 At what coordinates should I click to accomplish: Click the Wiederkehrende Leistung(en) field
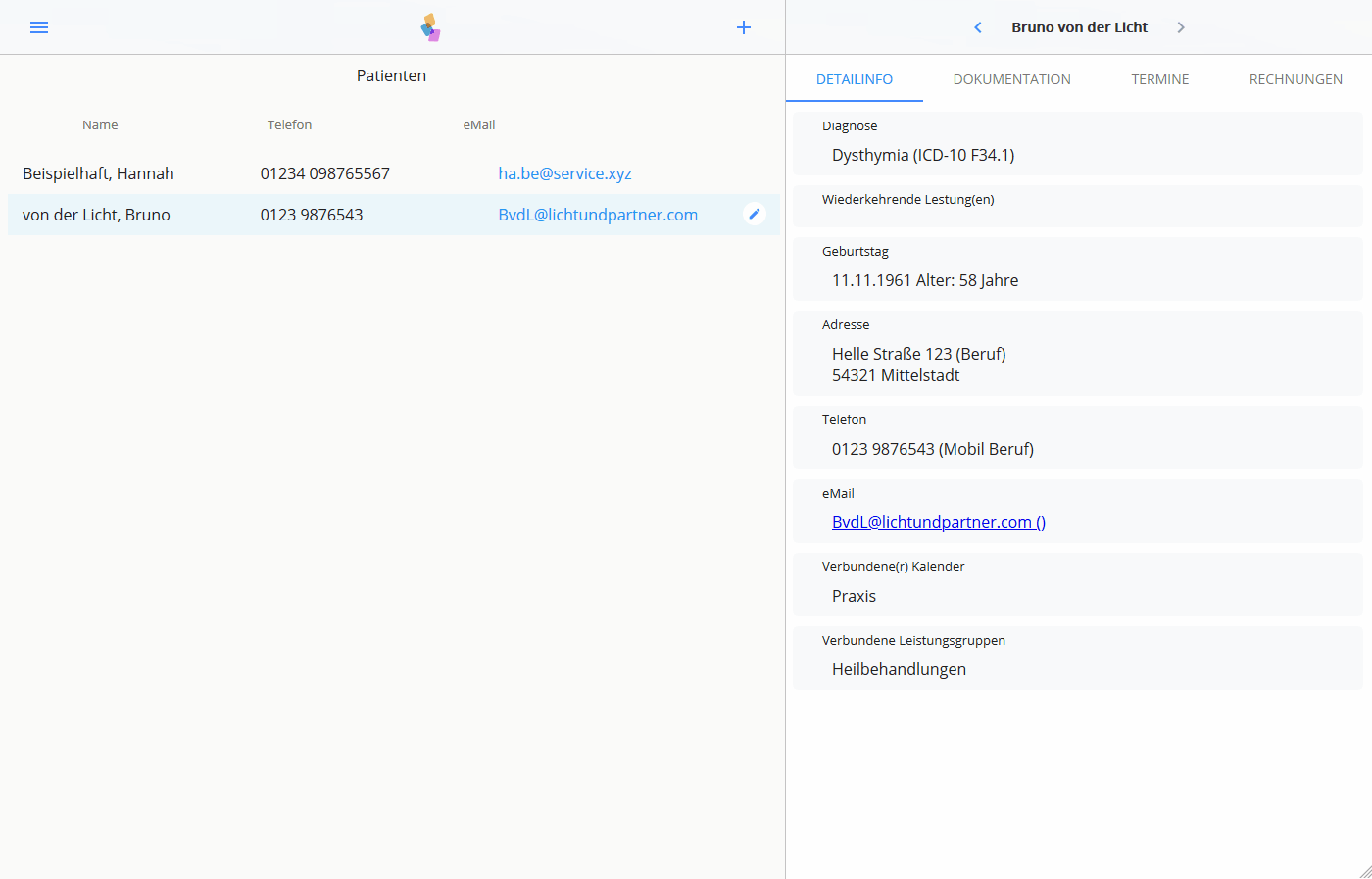pos(1077,206)
